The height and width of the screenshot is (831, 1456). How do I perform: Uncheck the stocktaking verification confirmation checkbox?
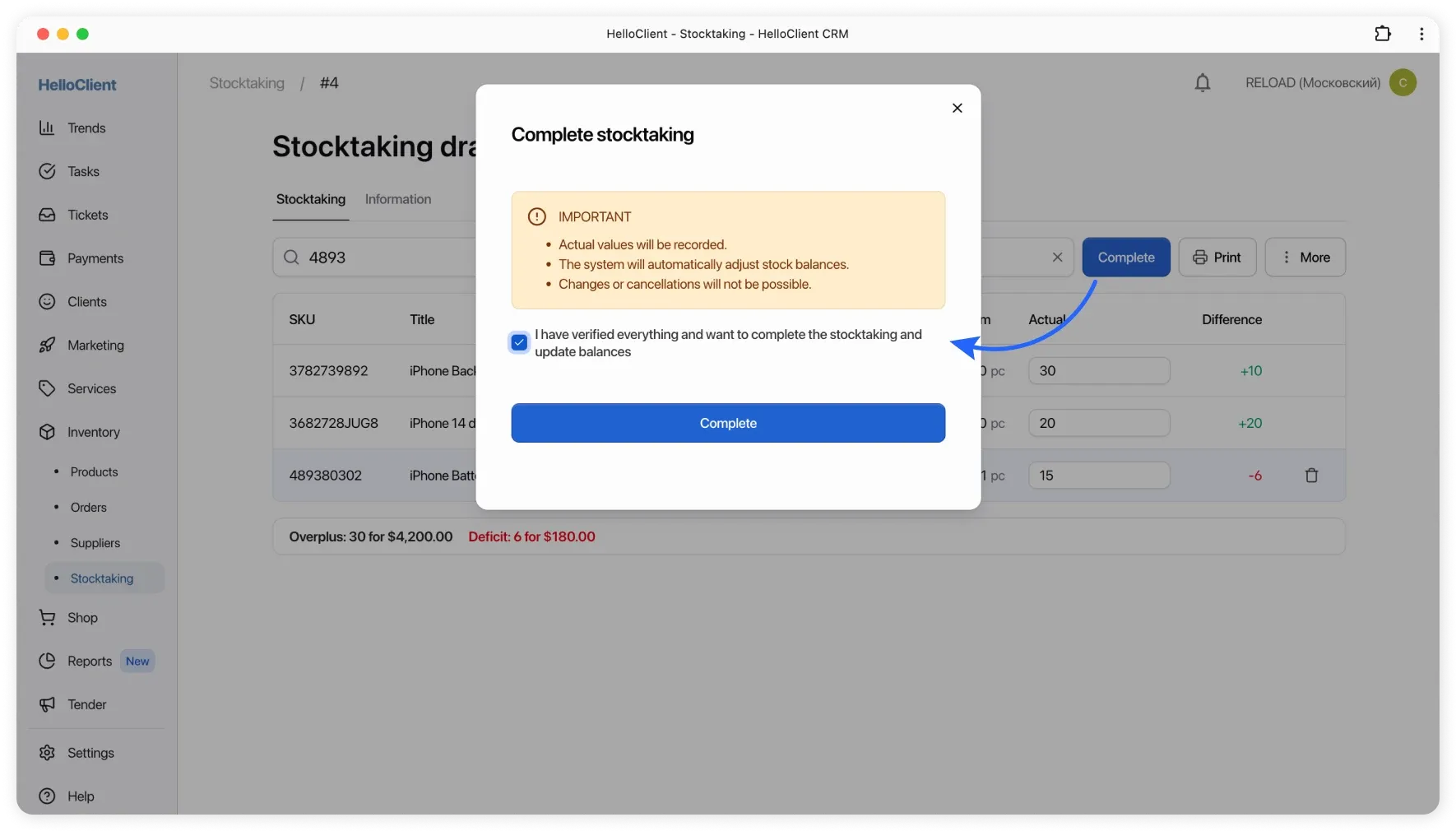point(518,342)
